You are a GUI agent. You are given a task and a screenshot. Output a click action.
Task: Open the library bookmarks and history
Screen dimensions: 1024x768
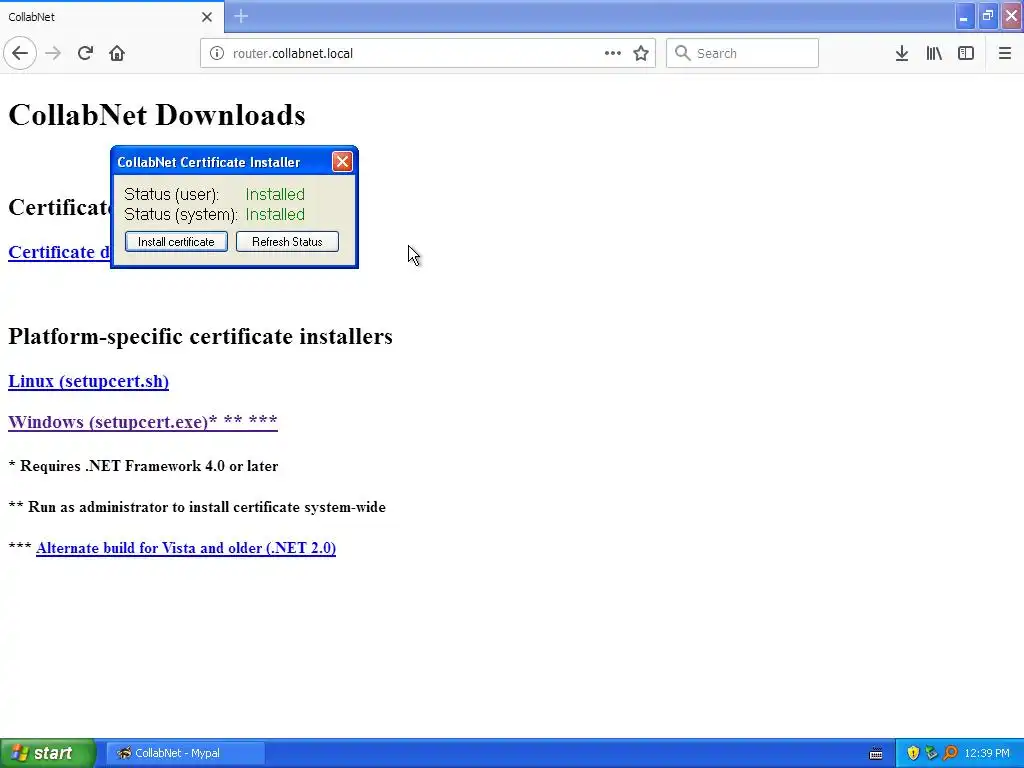point(934,54)
